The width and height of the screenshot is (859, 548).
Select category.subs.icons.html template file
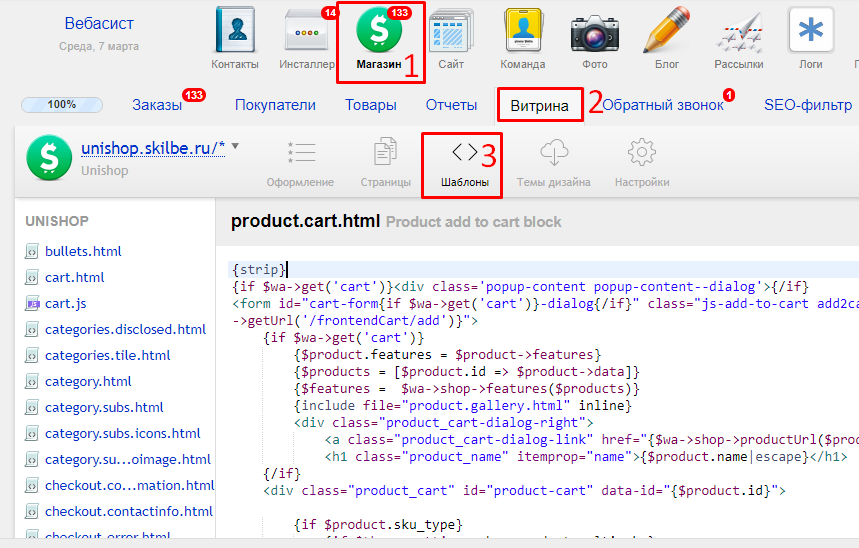[x=122, y=433]
